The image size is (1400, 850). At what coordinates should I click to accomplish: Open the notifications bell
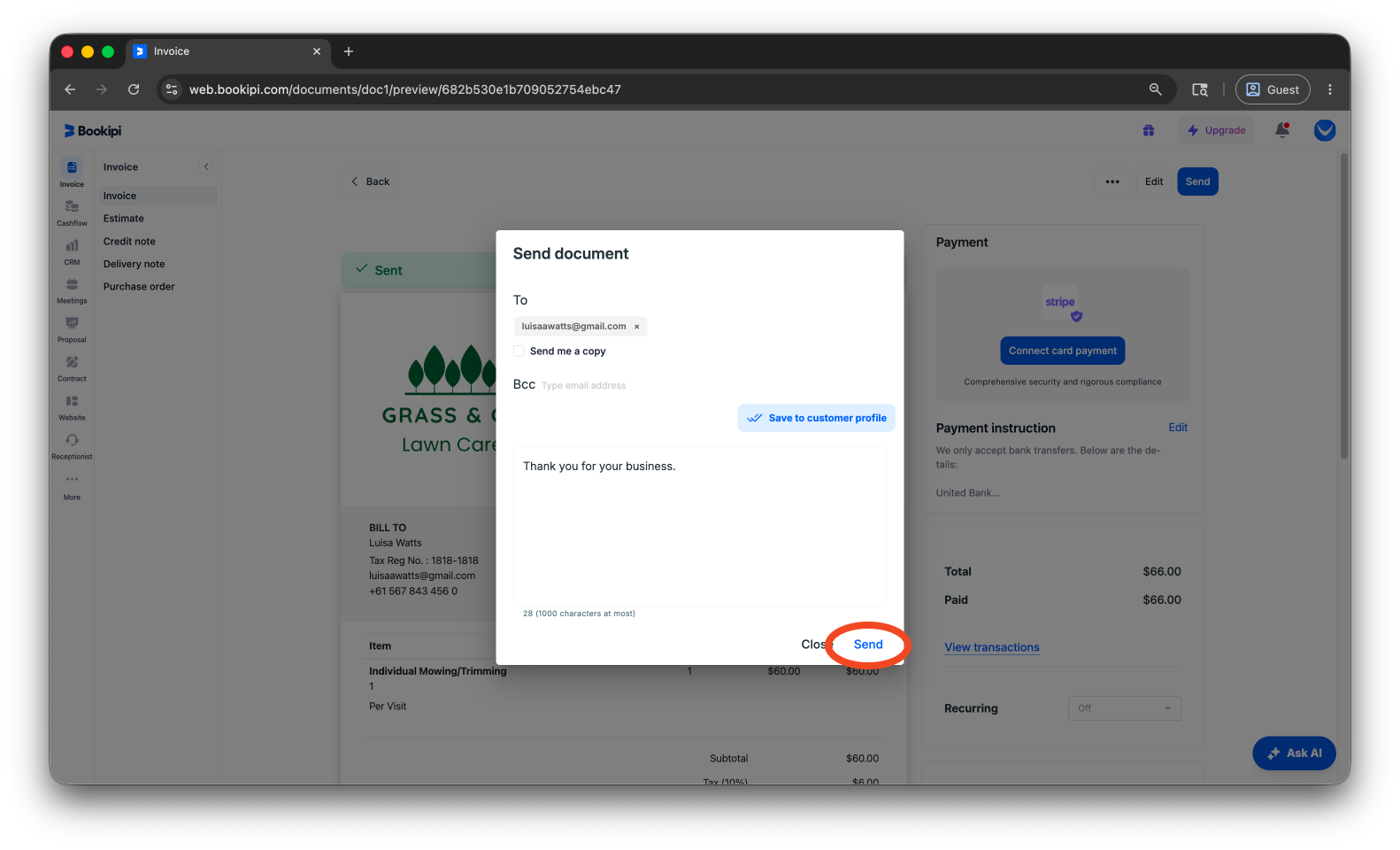pos(1281,130)
